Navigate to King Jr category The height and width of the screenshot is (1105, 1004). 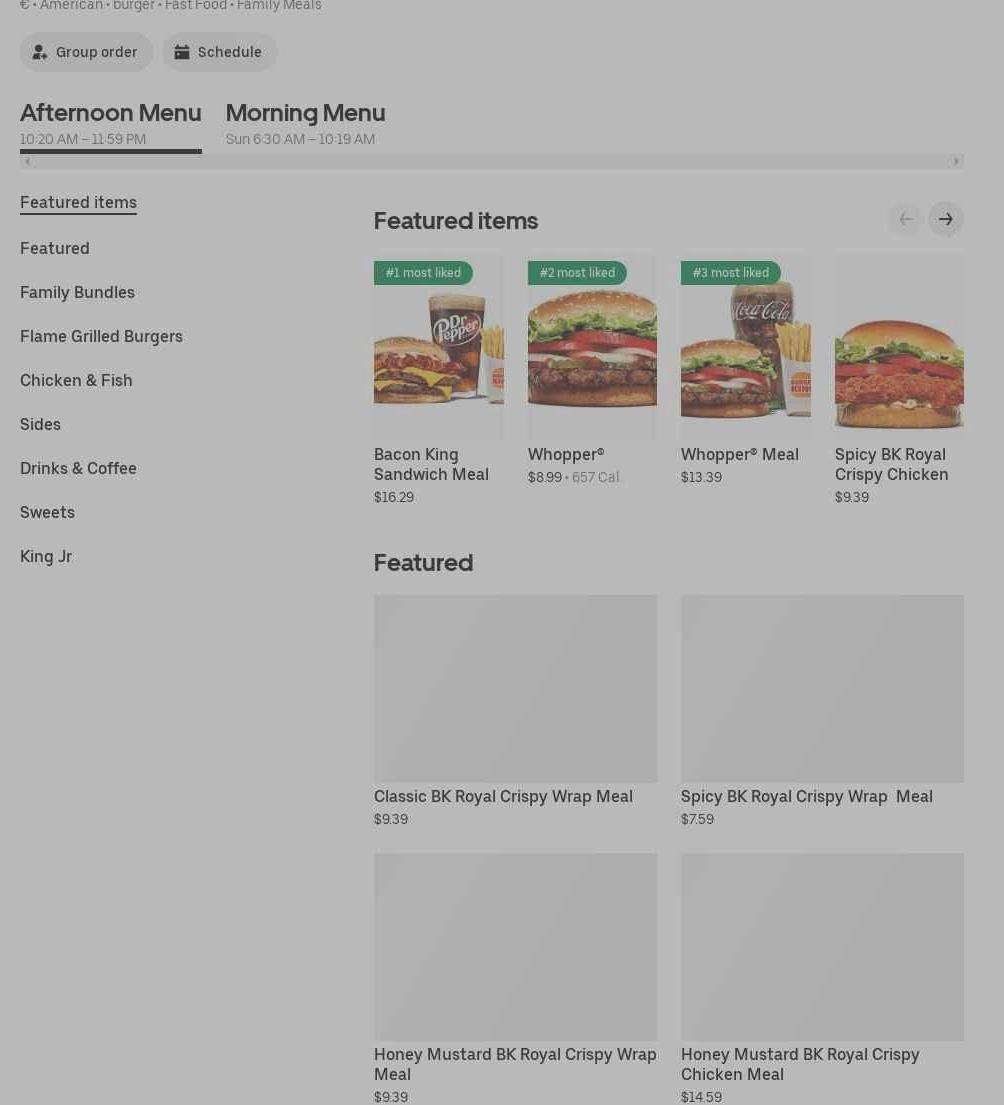pos(46,556)
